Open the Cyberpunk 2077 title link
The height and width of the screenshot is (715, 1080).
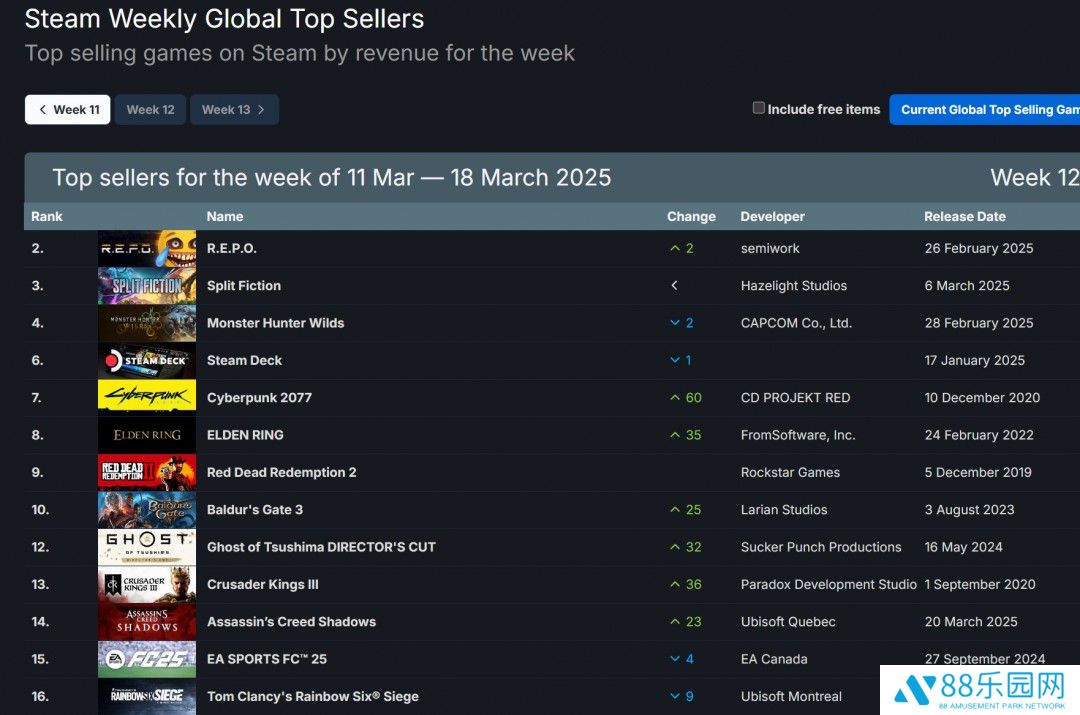(x=260, y=397)
